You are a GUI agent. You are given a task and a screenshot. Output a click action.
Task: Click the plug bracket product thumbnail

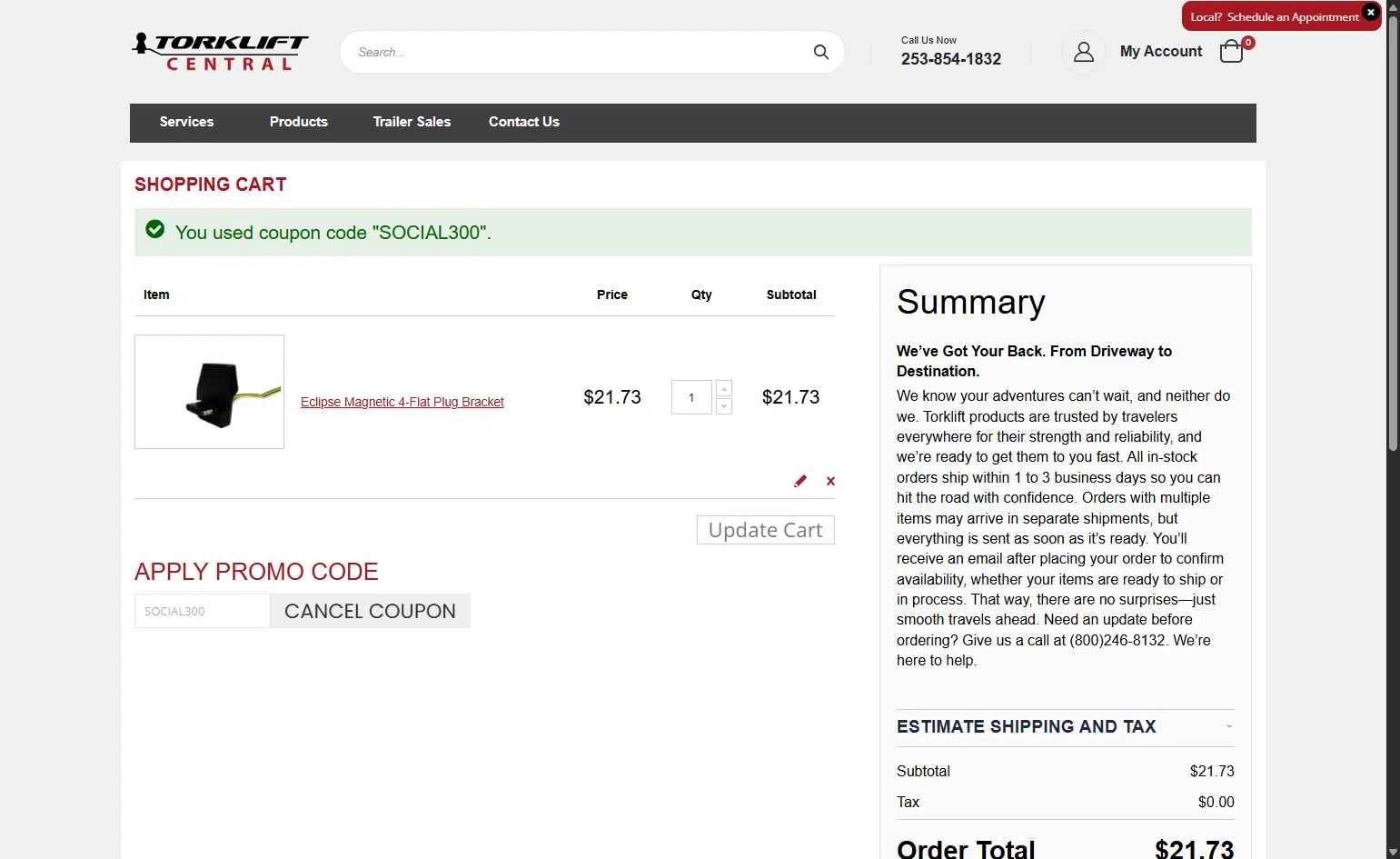point(209,392)
